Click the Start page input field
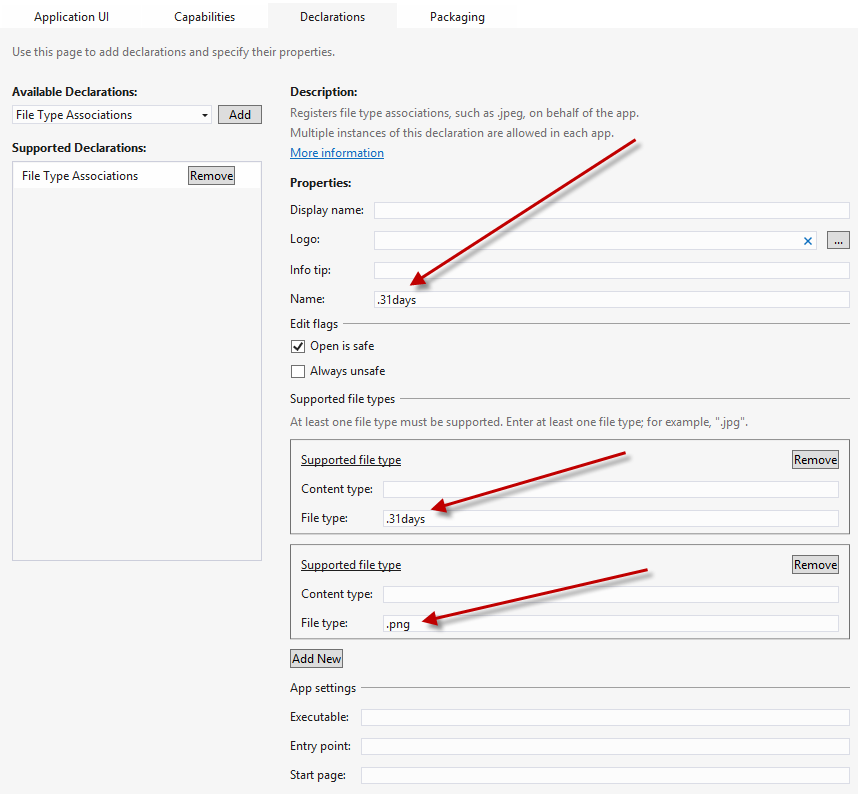 tap(604, 776)
